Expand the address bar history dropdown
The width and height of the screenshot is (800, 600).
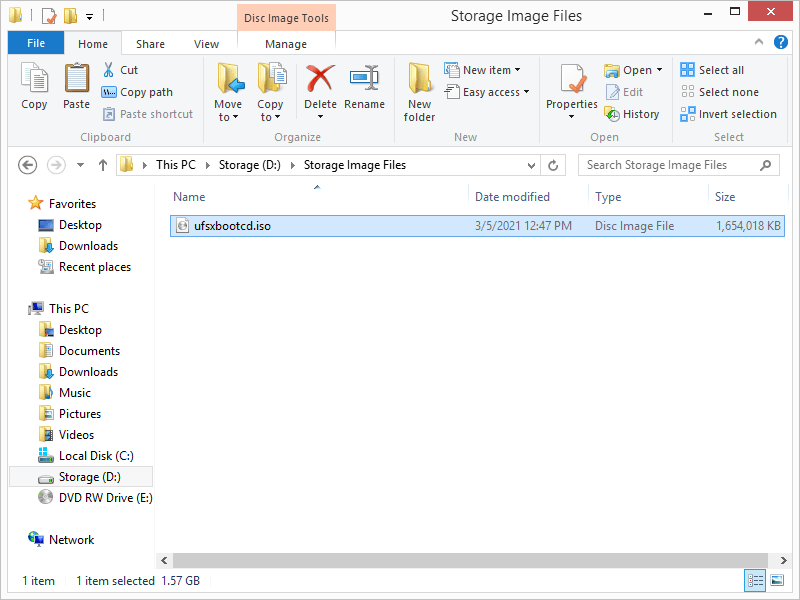tap(531, 165)
